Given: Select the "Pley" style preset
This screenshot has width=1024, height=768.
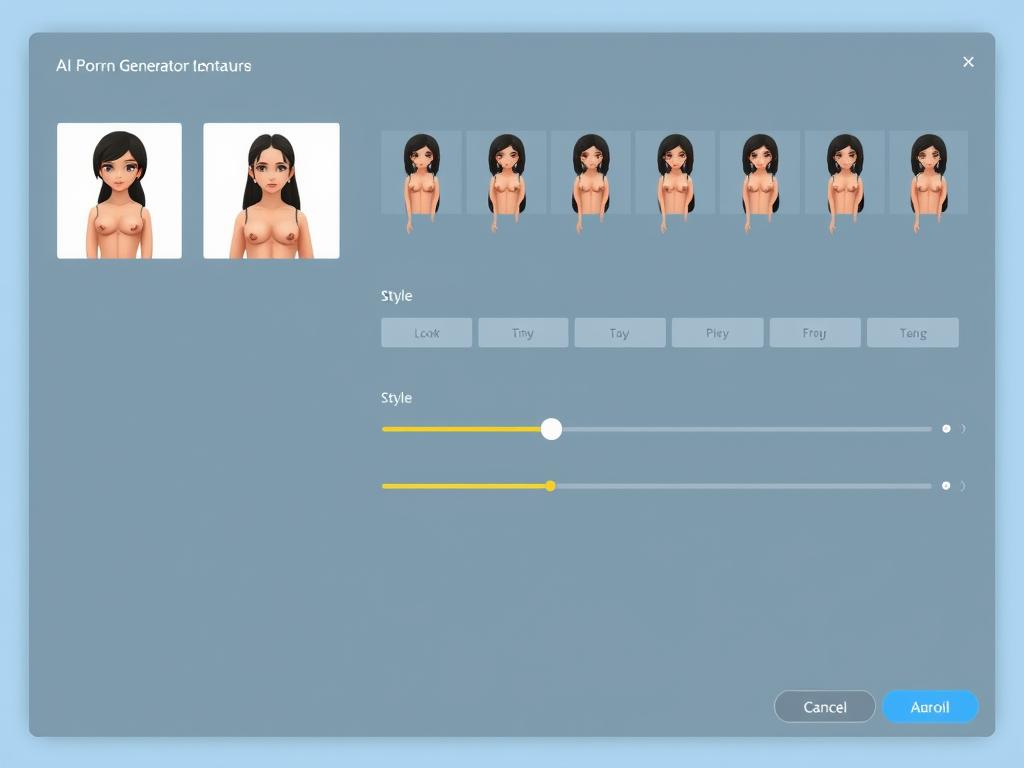Looking at the screenshot, I should click(717, 332).
